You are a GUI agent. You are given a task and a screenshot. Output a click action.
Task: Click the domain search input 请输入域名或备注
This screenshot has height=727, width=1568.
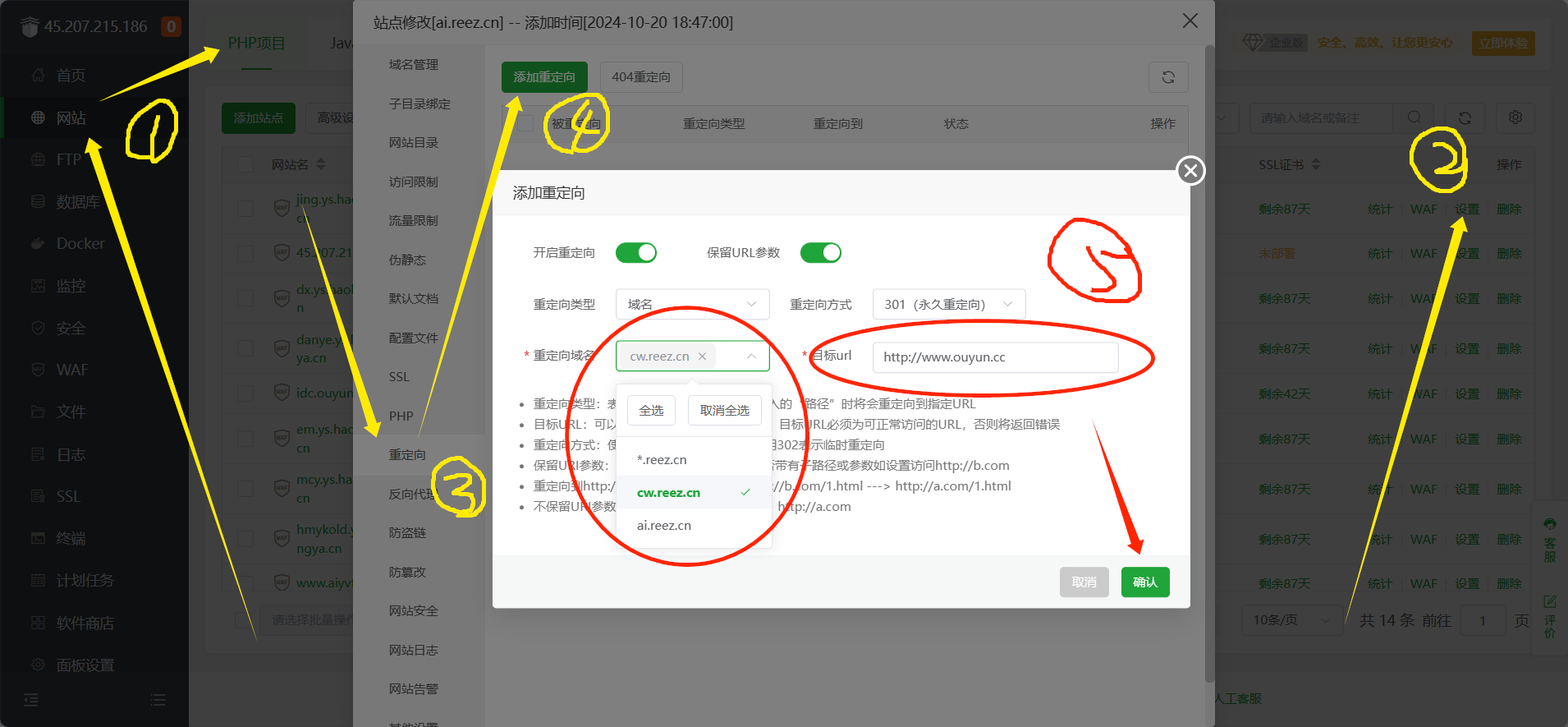click(1322, 117)
